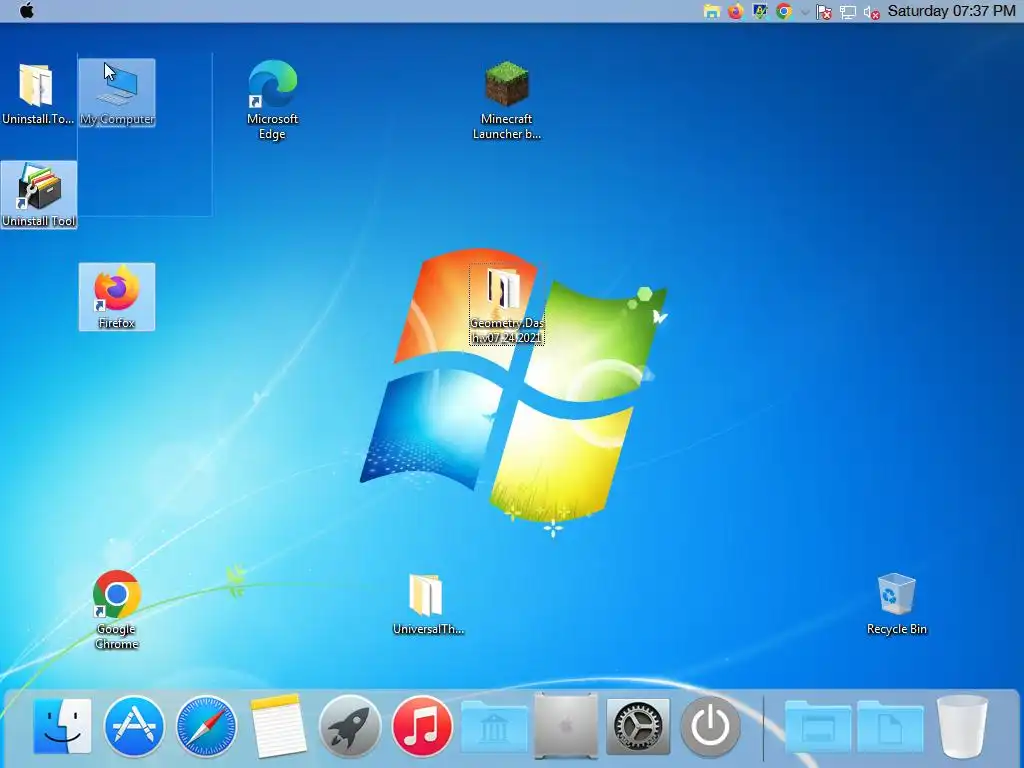1024x768 pixels.
Task: Expand the hidden tray icons chevron
Action: click(805, 12)
